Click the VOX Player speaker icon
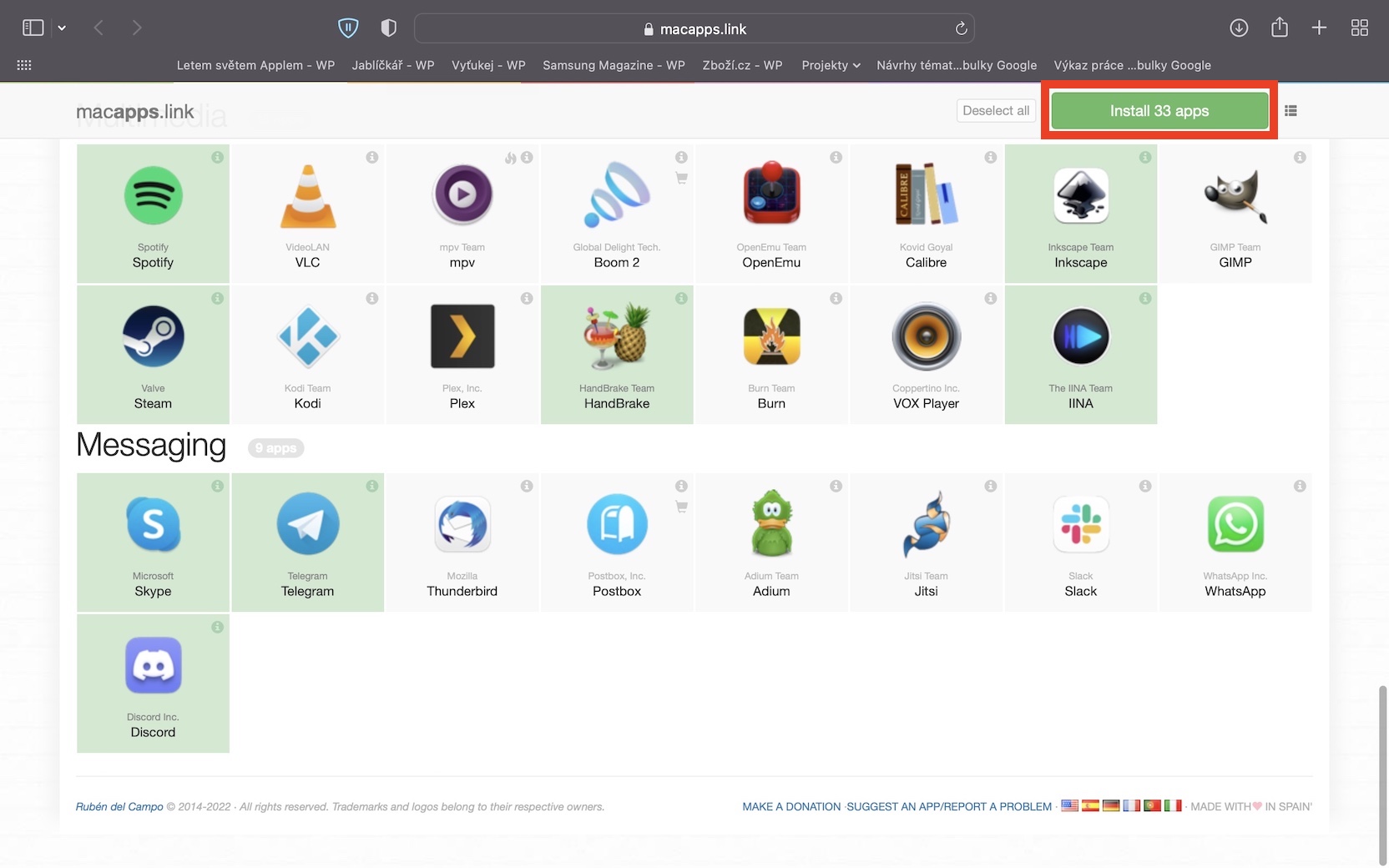 click(927, 337)
